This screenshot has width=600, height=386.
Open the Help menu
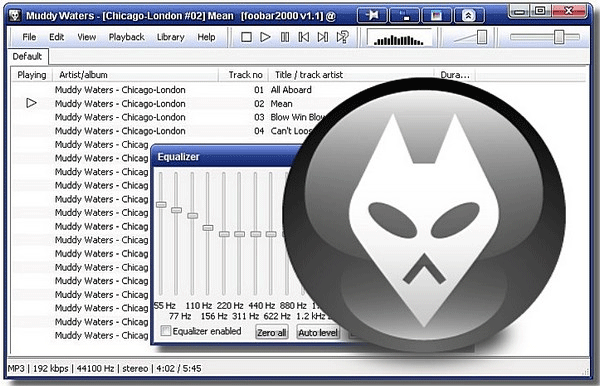(206, 37)
